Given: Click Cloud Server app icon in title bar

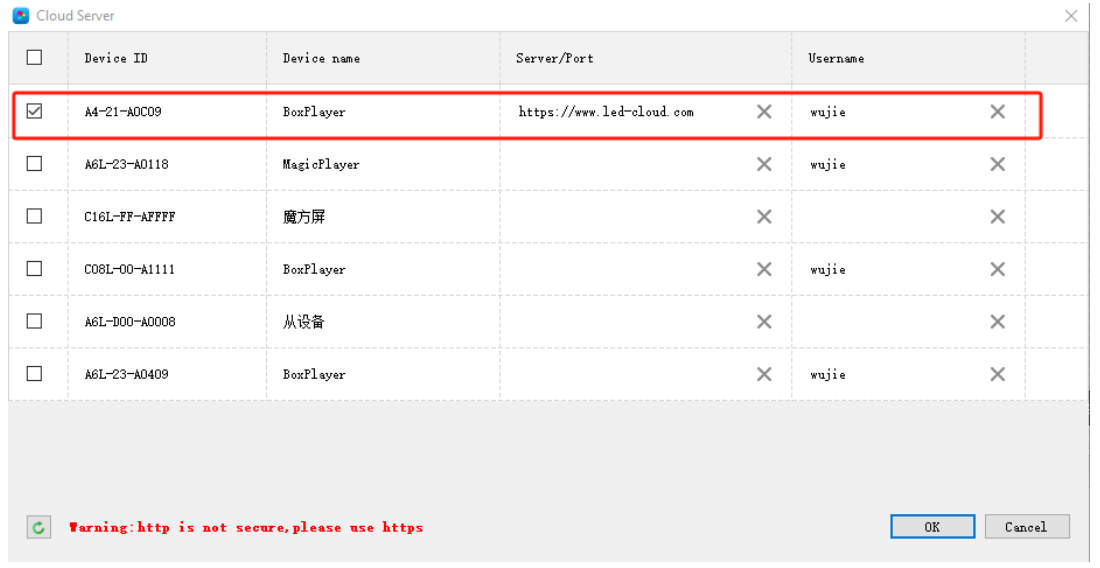Looking at the screenshot, I should pos(21,15).
